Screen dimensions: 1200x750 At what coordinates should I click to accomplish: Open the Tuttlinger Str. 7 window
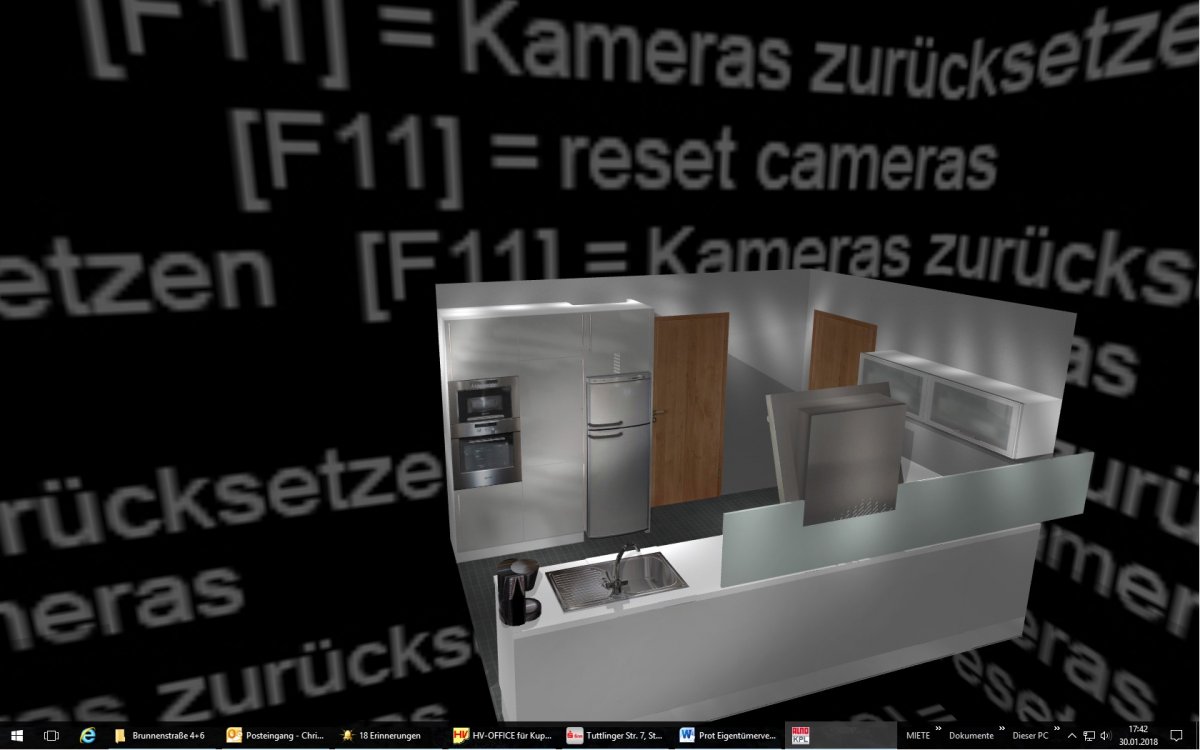pyautogui.click(x=613, y=735)
